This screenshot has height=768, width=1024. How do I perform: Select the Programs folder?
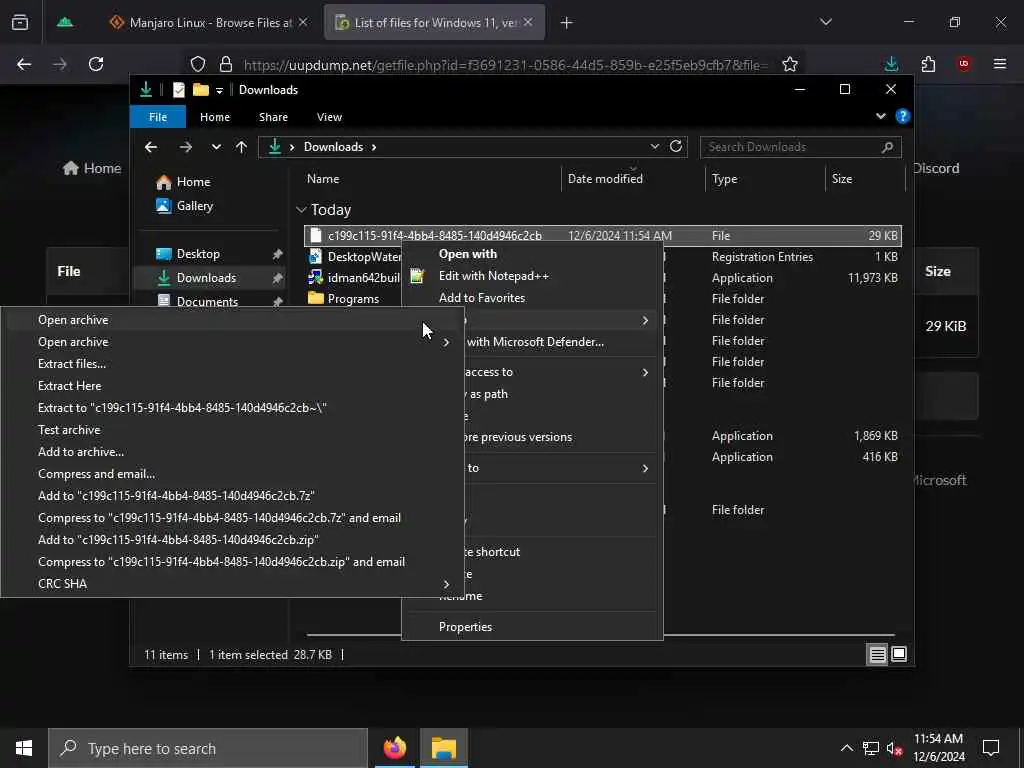coord(353,298)
